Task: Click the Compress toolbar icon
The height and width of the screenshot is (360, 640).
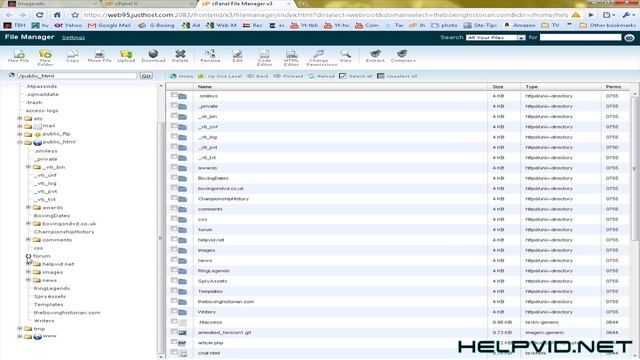Action: click(x=403, y=56)
